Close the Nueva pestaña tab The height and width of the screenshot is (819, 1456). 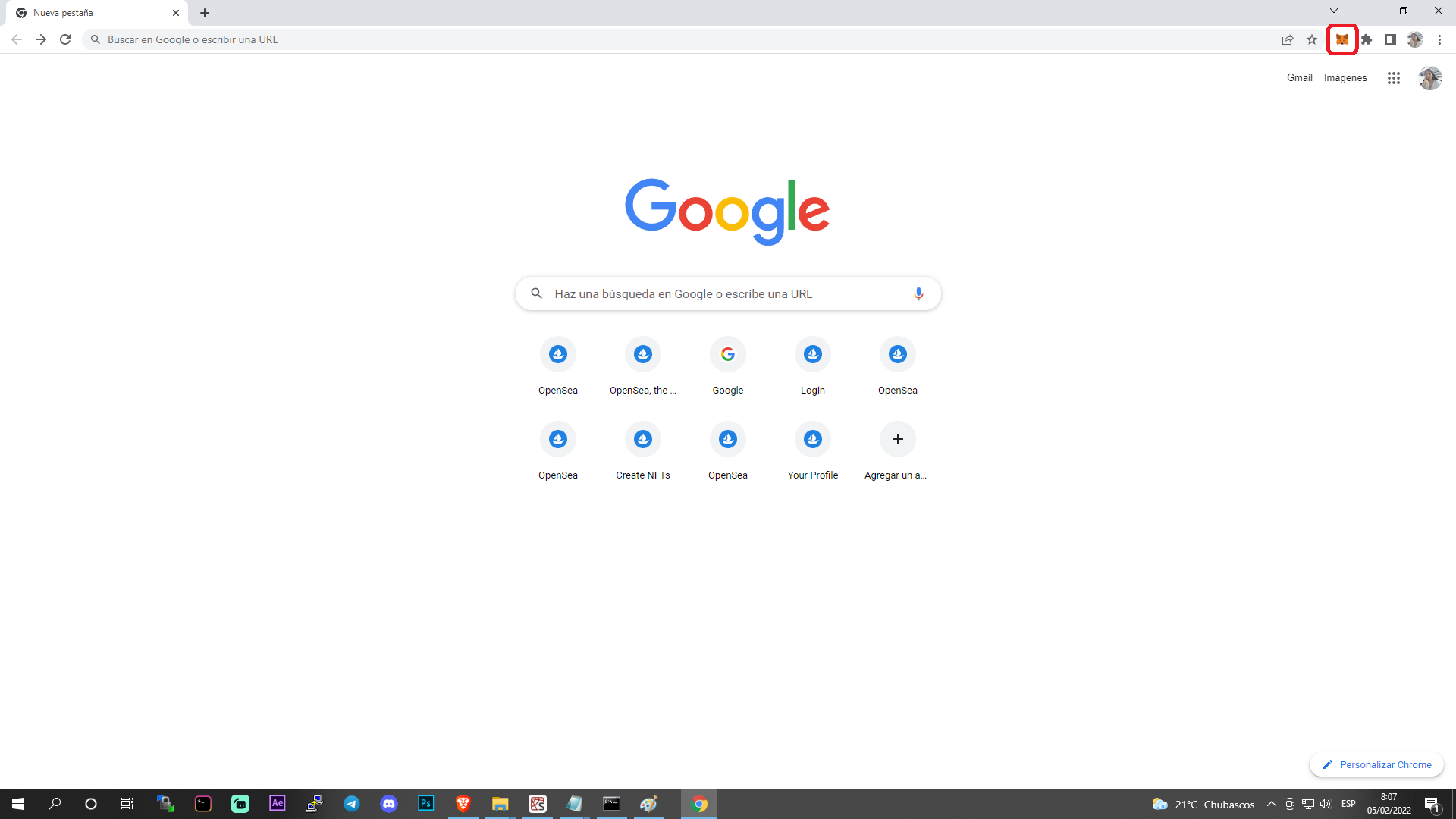[176, 13]
